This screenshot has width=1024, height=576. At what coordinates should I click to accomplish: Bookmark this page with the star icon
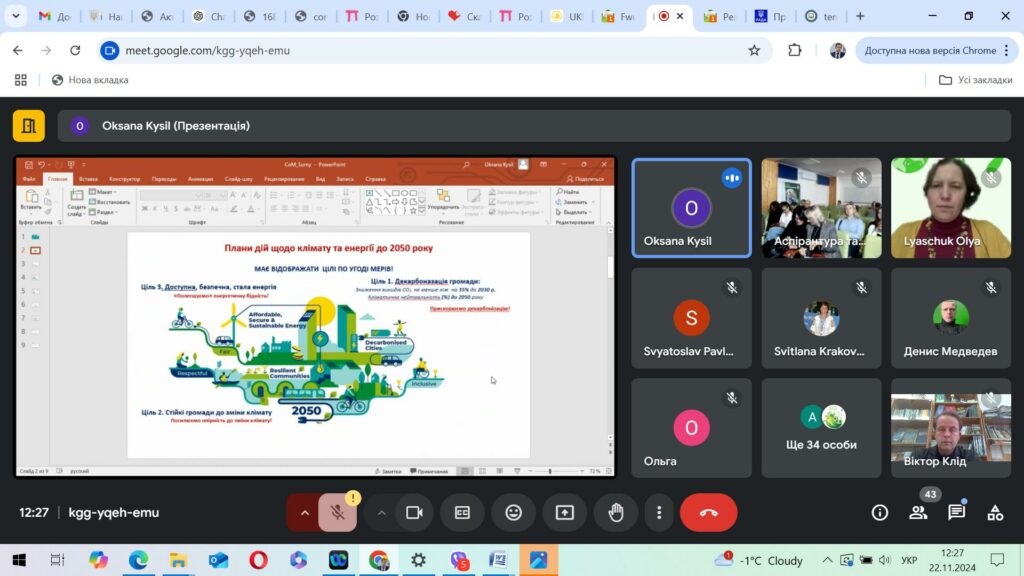tap(754, 50)
